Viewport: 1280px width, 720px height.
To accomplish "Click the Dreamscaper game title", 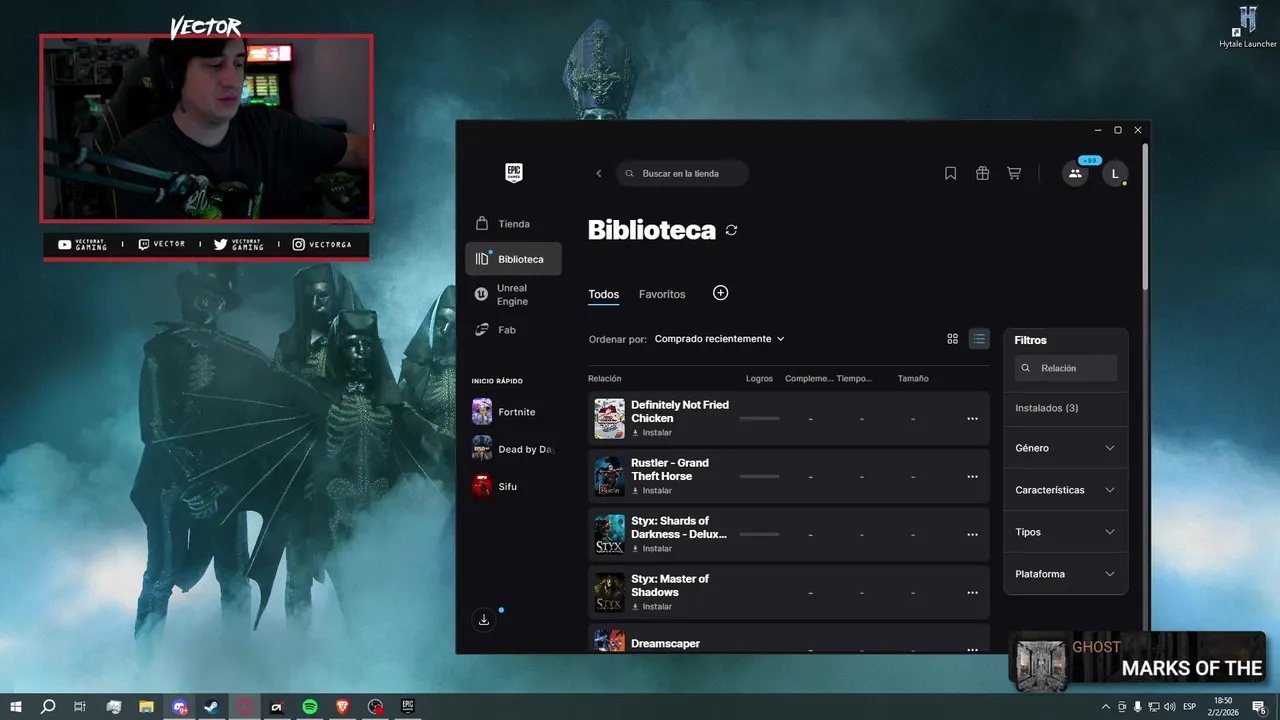I will coord(665,644).
